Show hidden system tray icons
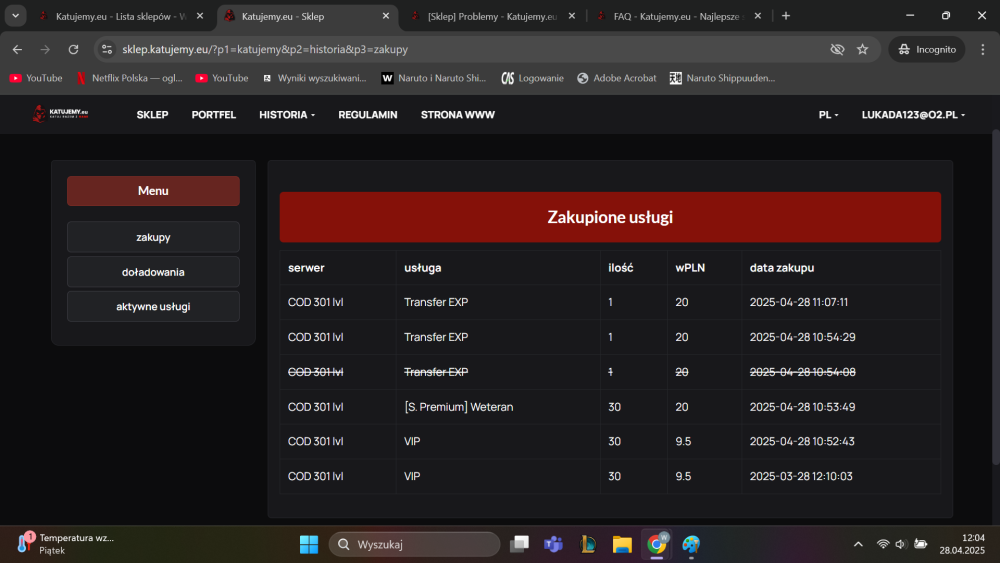Image resolution: width=1000 pixels, height=563 pixels. [x=858, y=544]
